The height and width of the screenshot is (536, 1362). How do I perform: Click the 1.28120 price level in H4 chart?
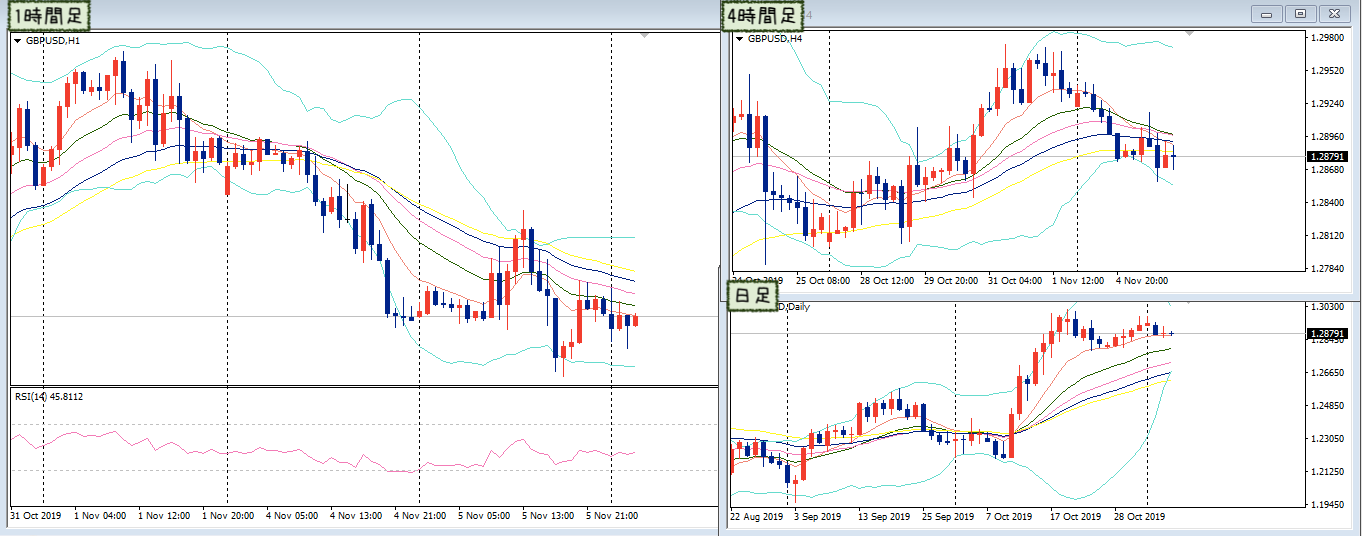pos(1327,235)
